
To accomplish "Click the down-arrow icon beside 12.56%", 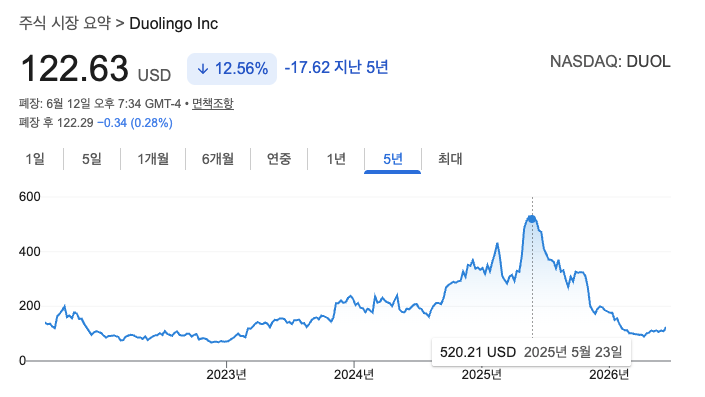I will (x=203, y=69).
